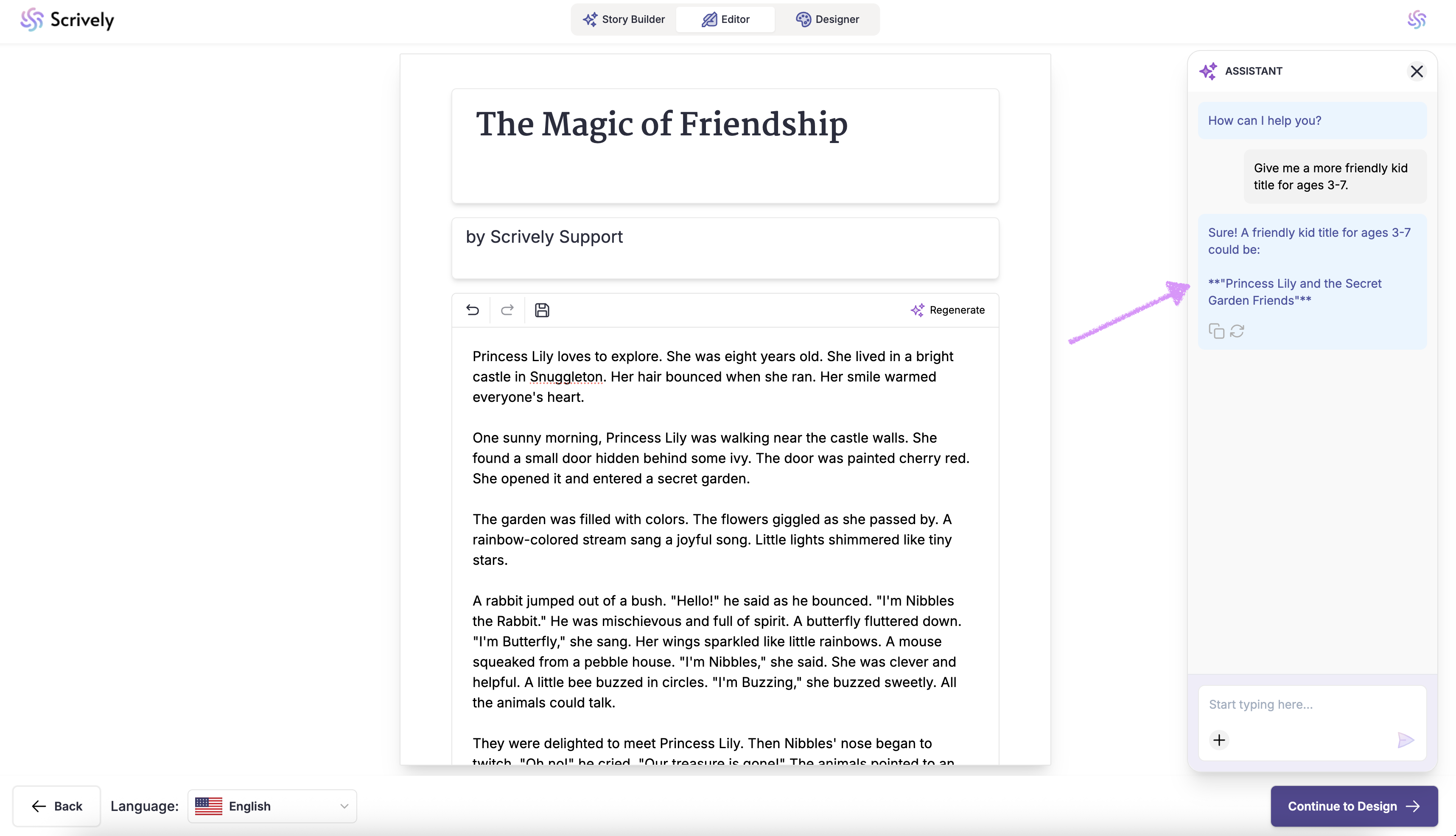
Task: Switch to the Designer tab
Action: pos(827,20)
